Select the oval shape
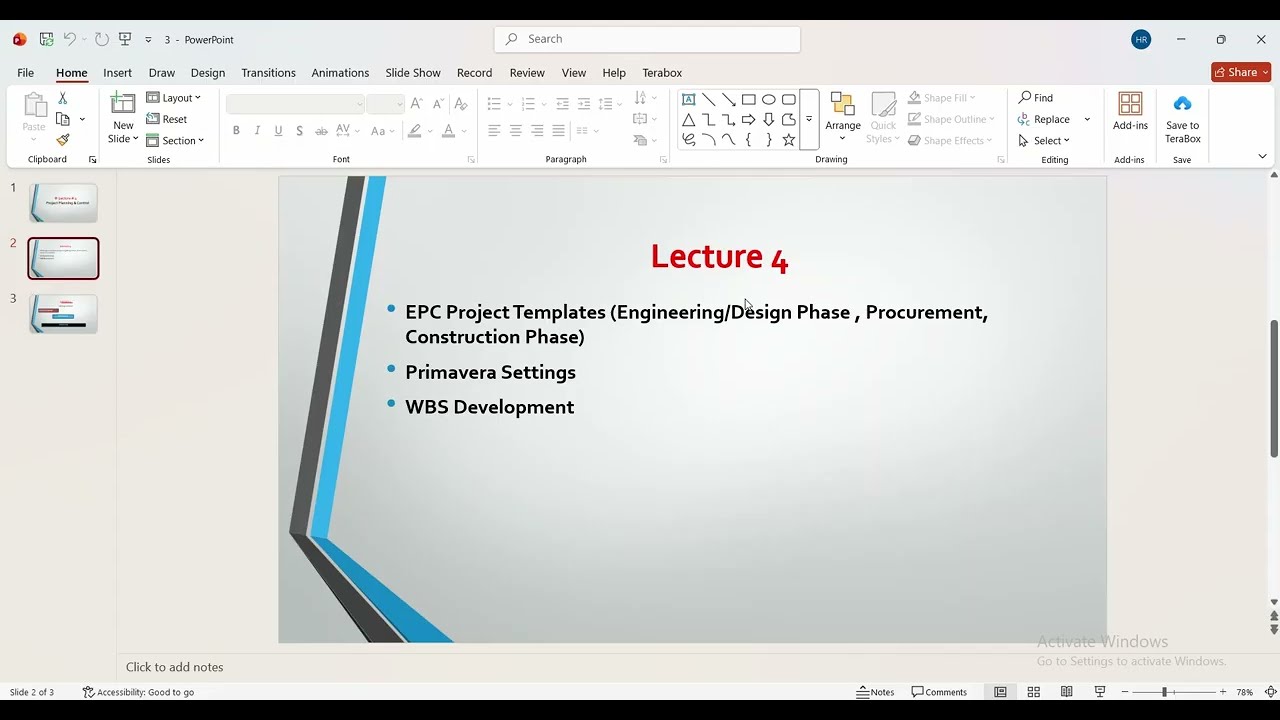Screen dimensions: 1280x720 click(768, 99)
